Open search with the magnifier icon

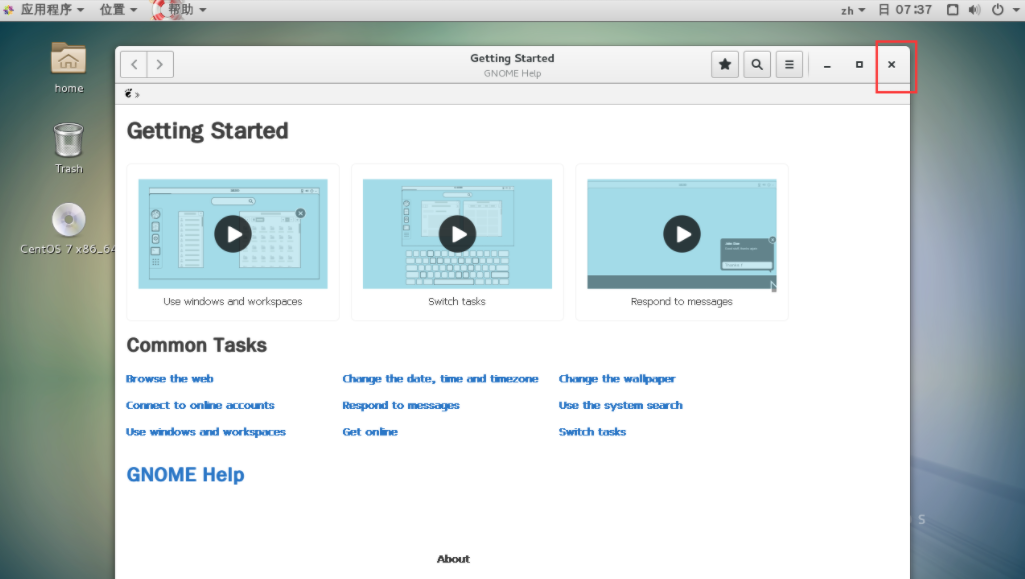(757, 64)
